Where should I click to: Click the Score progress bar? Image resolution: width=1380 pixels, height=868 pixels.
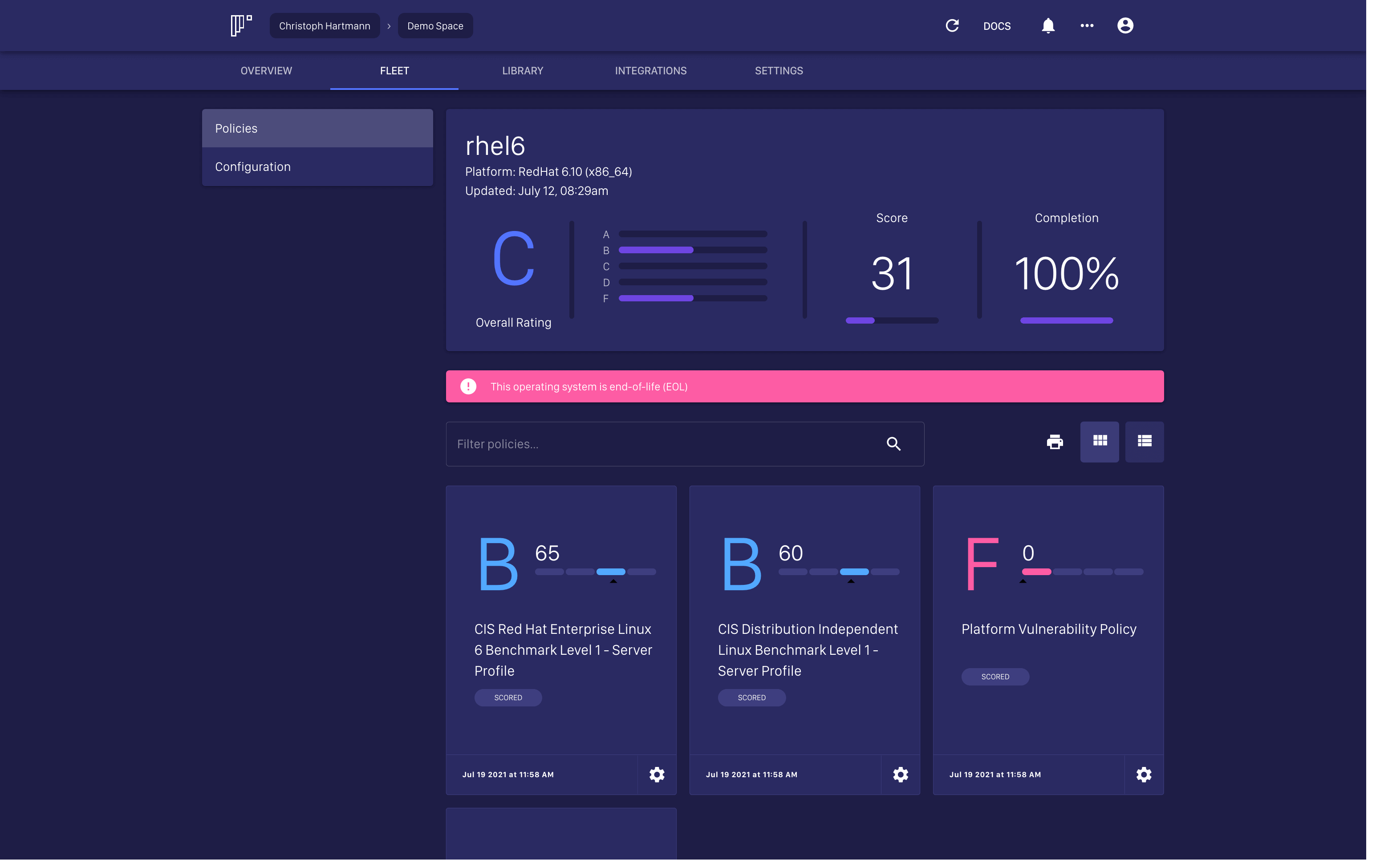pyautogui.click(x=892, y=321)
